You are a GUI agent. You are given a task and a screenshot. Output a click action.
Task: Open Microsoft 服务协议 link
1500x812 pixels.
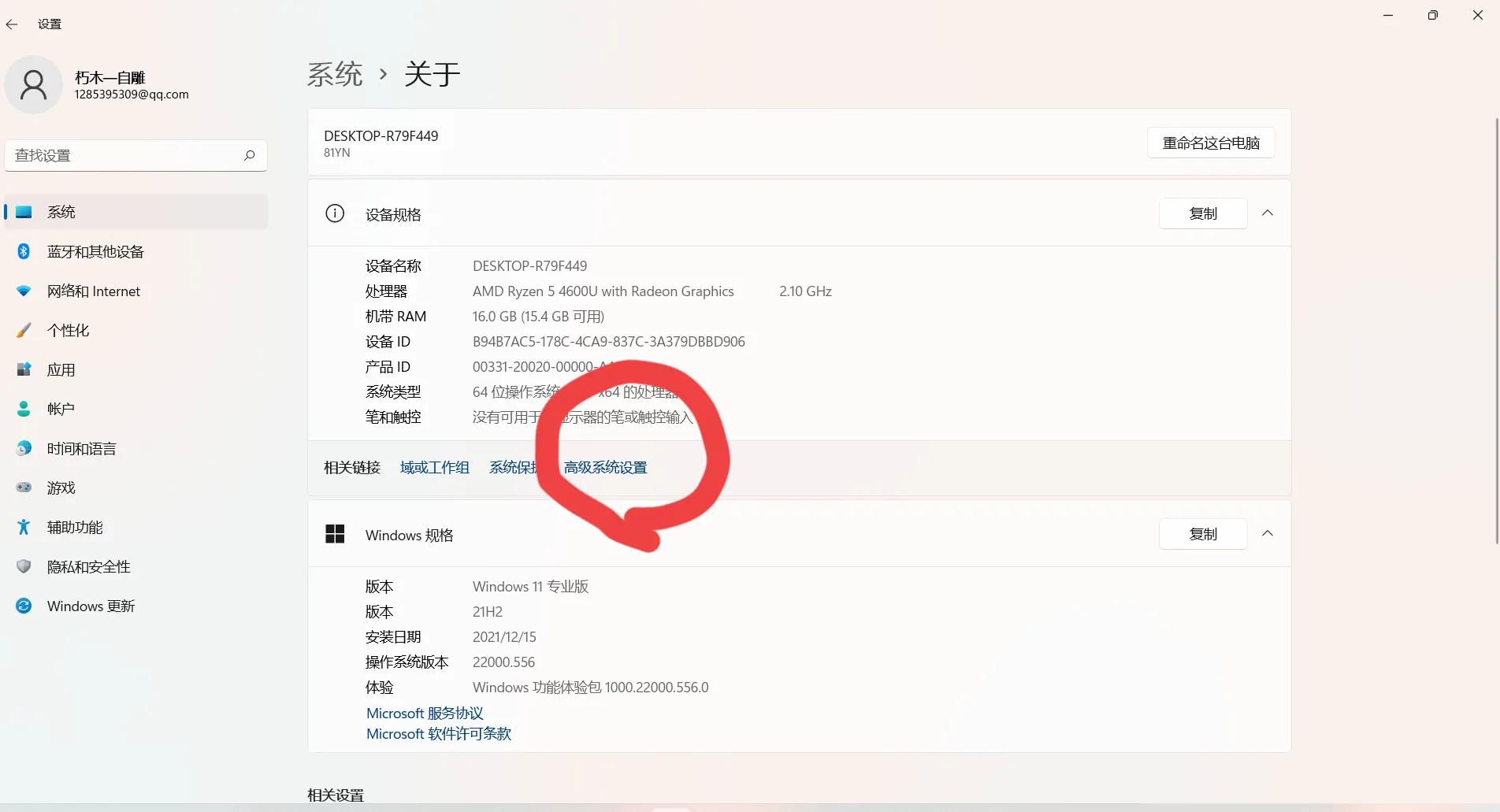point(424,713)
